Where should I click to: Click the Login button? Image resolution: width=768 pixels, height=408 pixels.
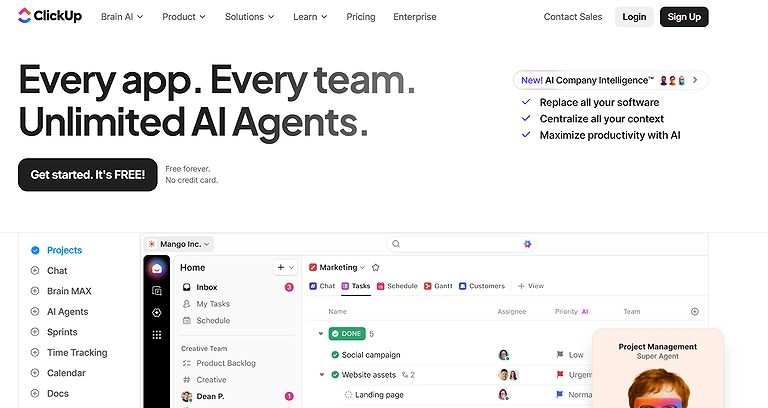(x=634, y=17)
